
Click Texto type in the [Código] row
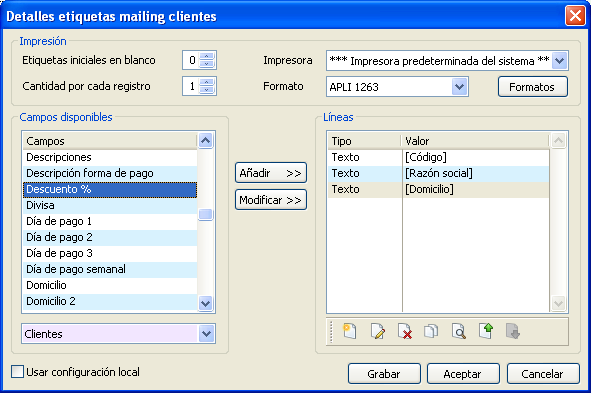[x=365, y=157]
